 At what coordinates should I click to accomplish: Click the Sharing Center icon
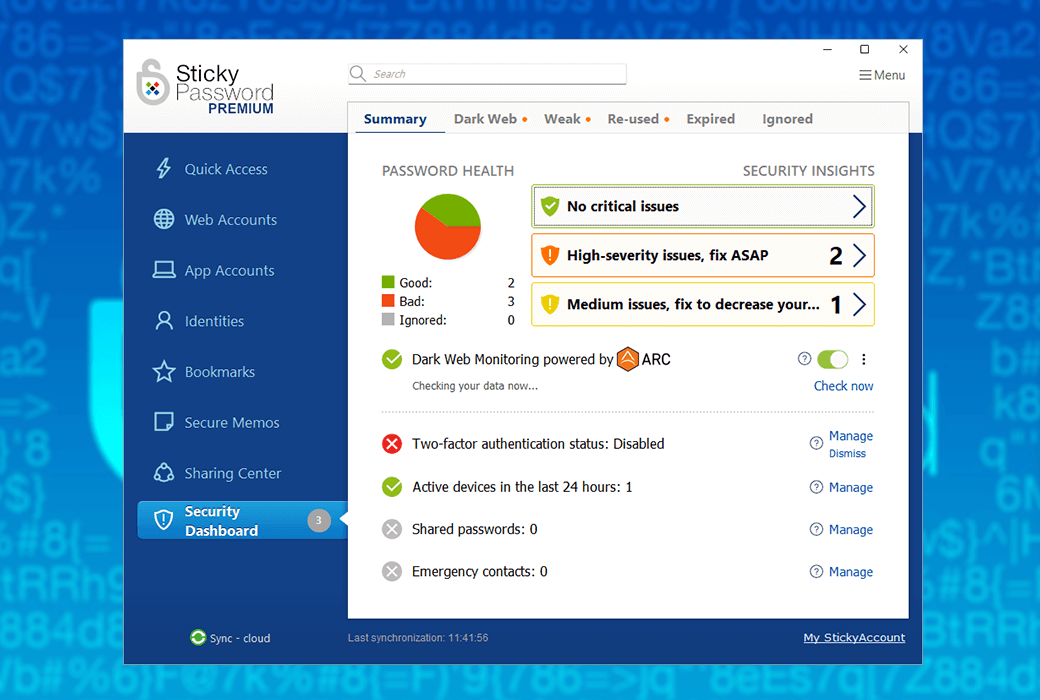[x=164, y=473]
